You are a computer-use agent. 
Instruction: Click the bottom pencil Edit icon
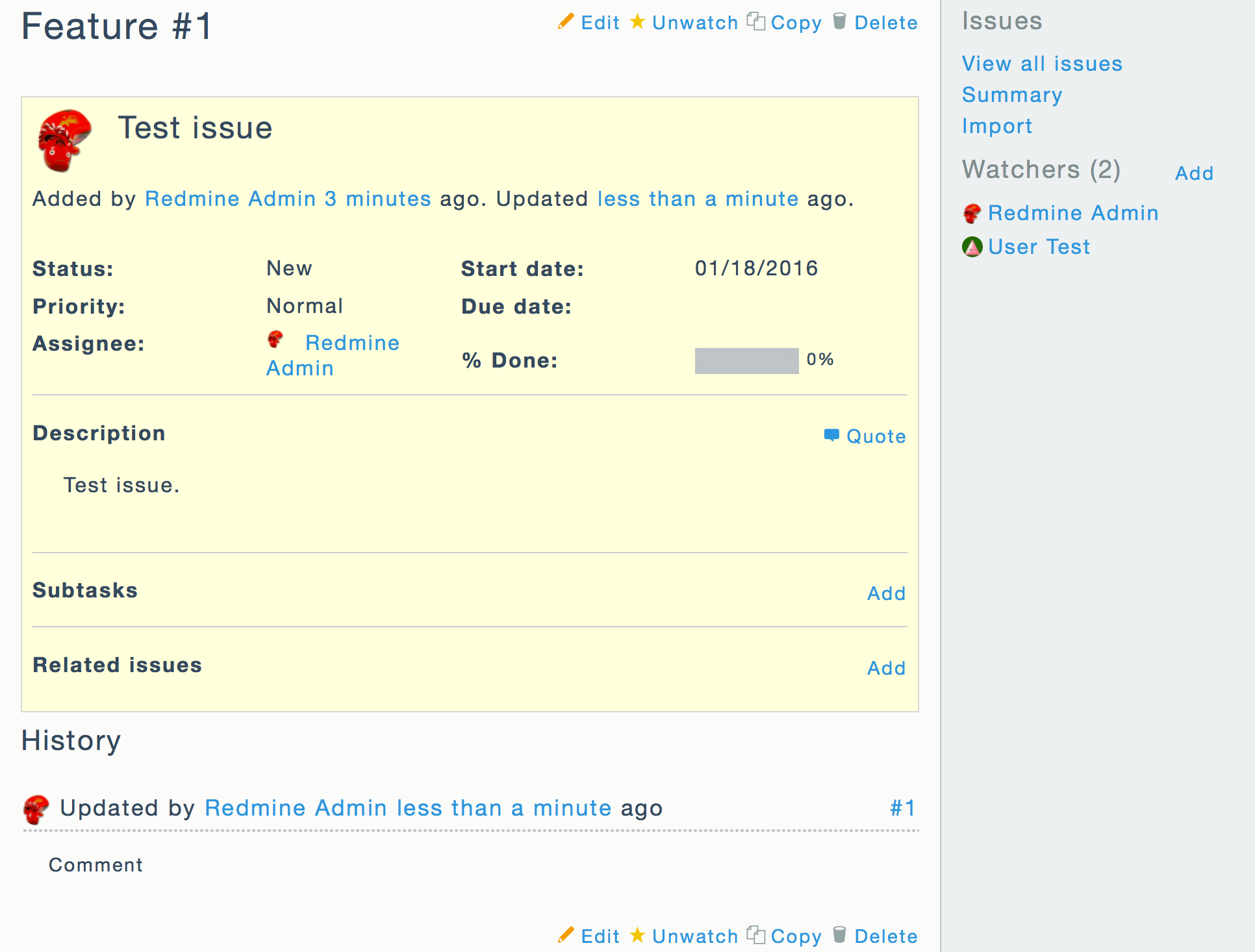coord(566,935)
